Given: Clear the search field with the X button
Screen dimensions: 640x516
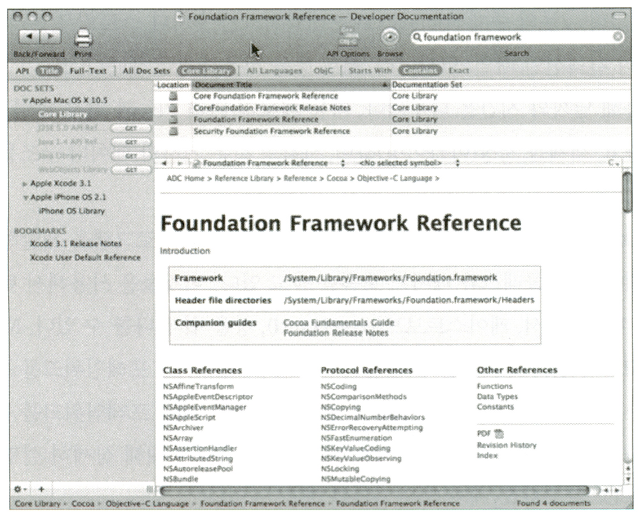Looking at the screenshot, I should (618, 37).
